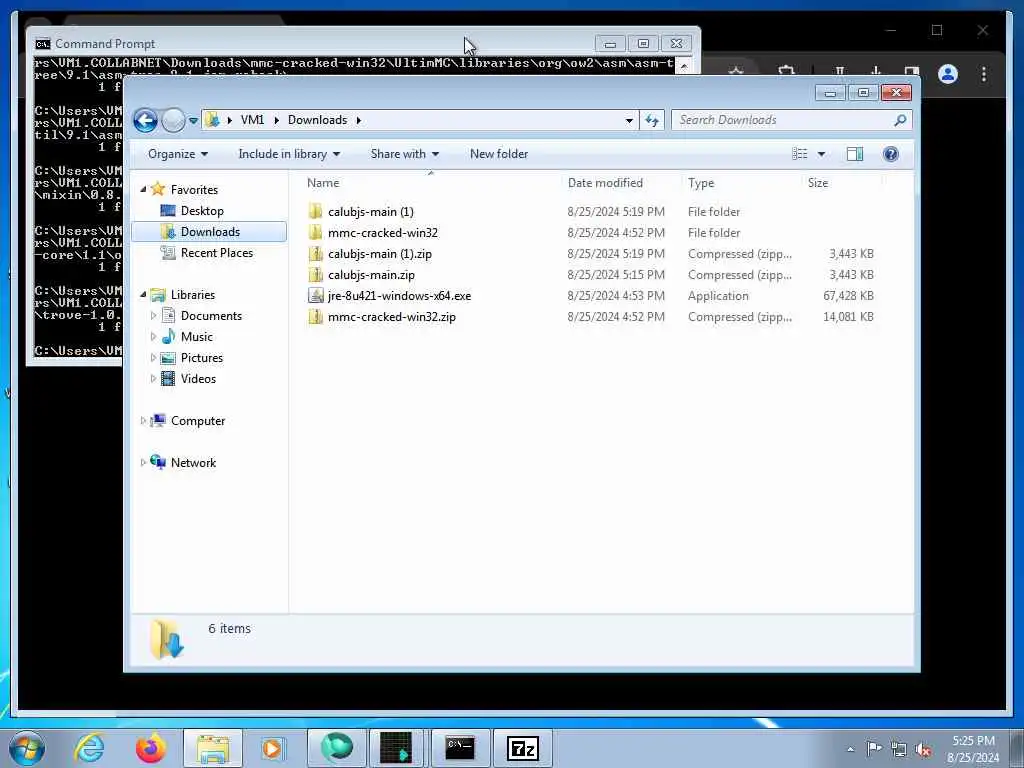Click the Downloads breadcrumb in address bar

[x=317, y=120]
